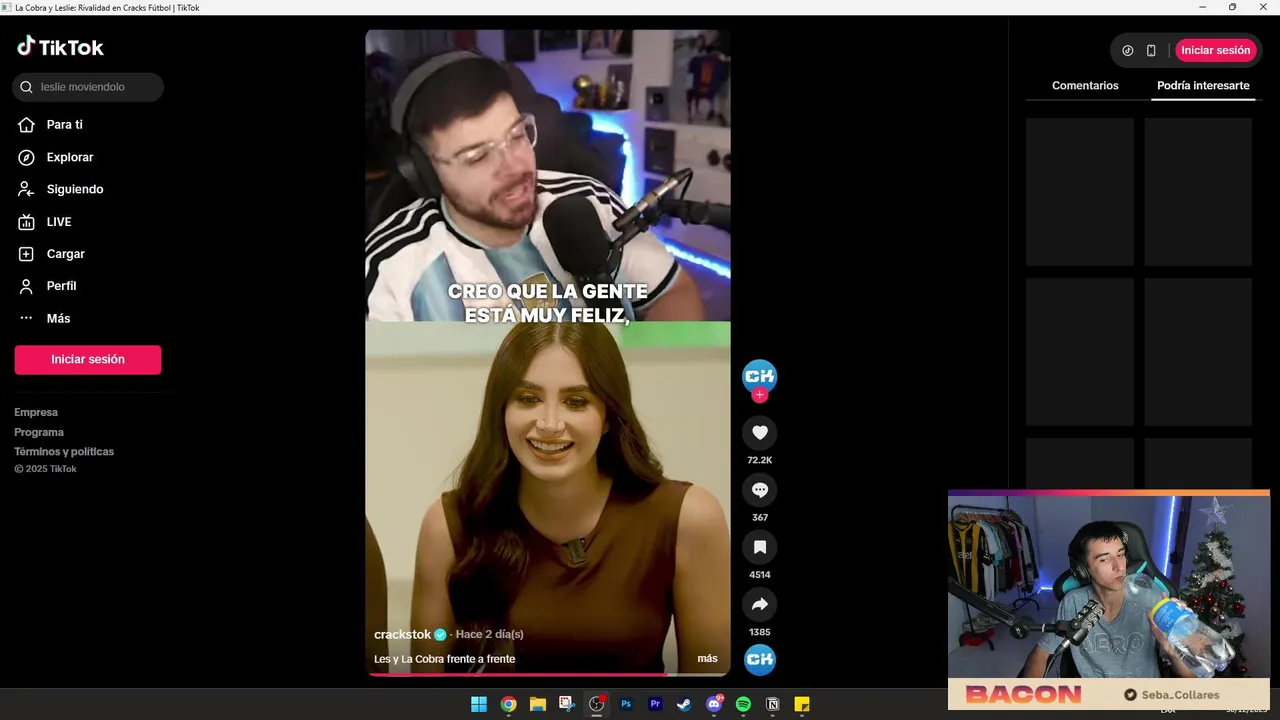
Task: Open Photoshop from the taskbar
Action: tap(626, 704)
